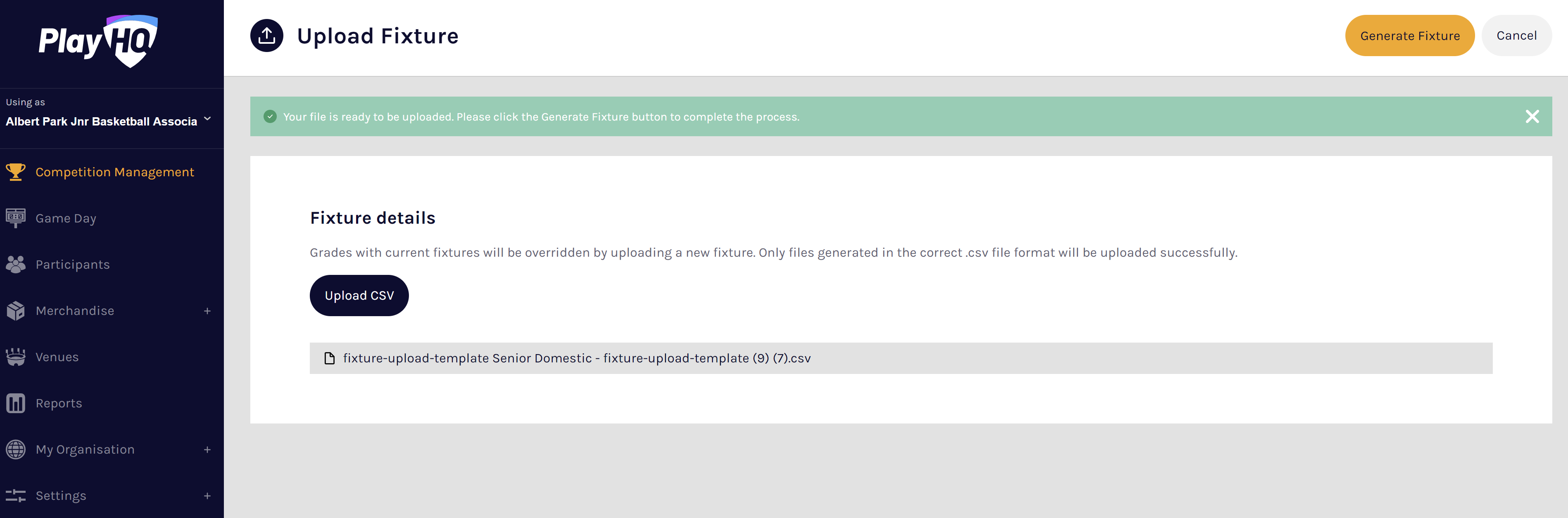The image size is (1568, 518).
Task: Click the Venues stadium icon
Action: click(x=15, y=357)
